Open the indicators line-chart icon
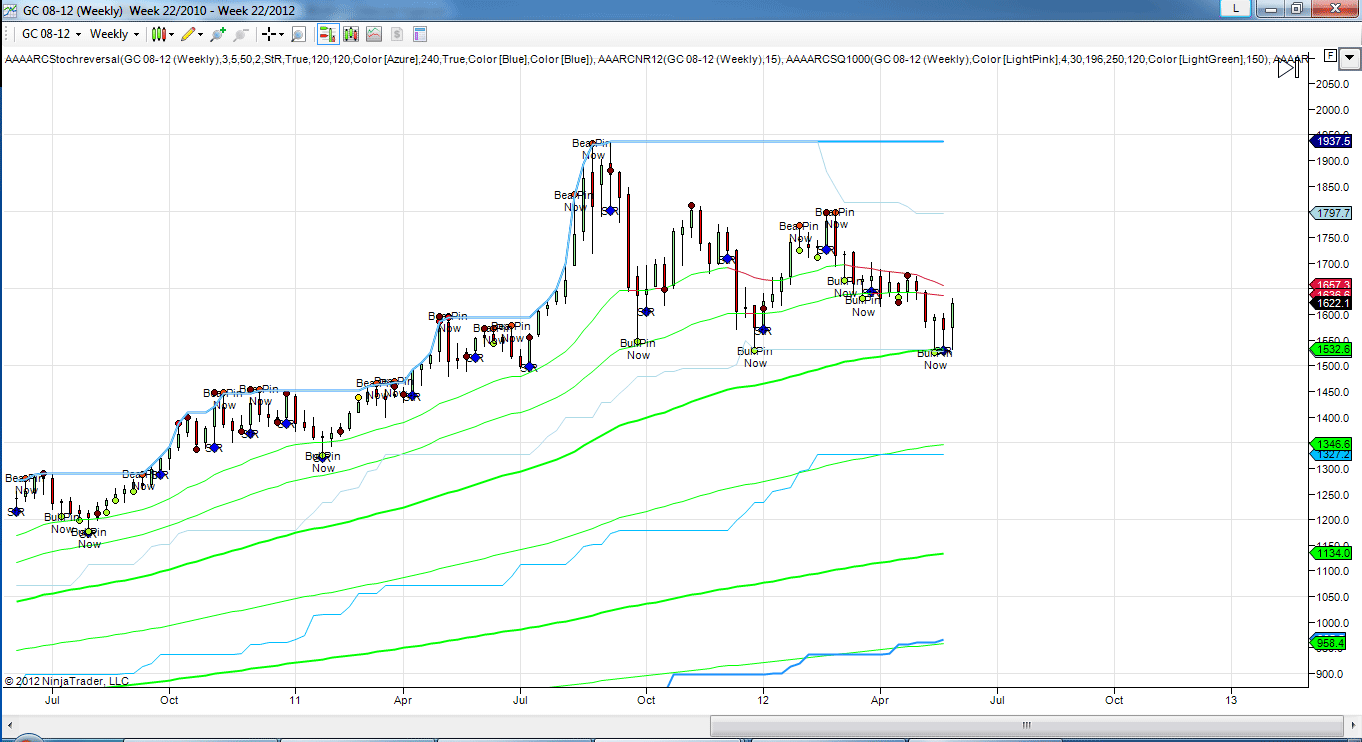 pos(374,34)
